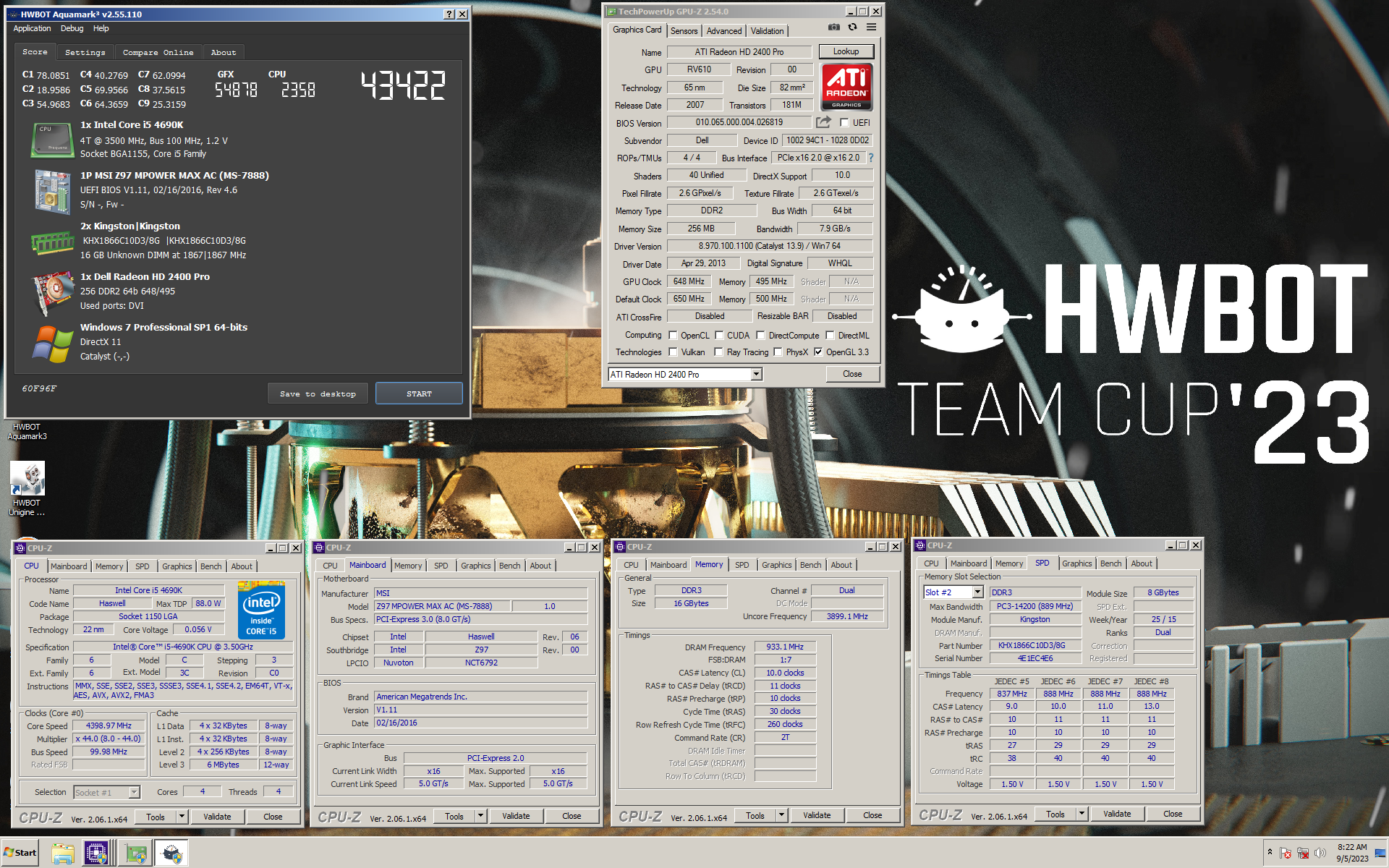Viewport: 1389px width, 868px height.
Task: Expand Tools arrow in CPU-Z Memory window
Action: click(781, 815)
